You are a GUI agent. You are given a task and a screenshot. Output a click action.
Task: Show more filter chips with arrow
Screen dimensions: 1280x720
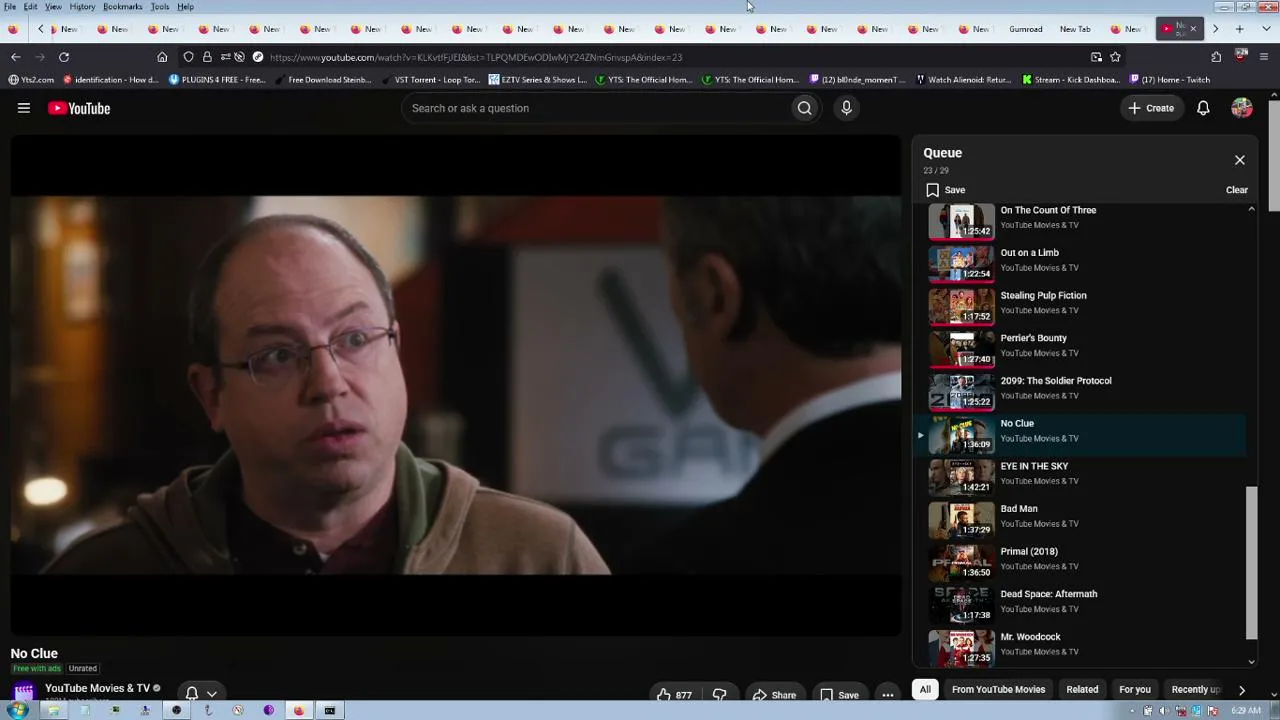[x=1241, y=690]
